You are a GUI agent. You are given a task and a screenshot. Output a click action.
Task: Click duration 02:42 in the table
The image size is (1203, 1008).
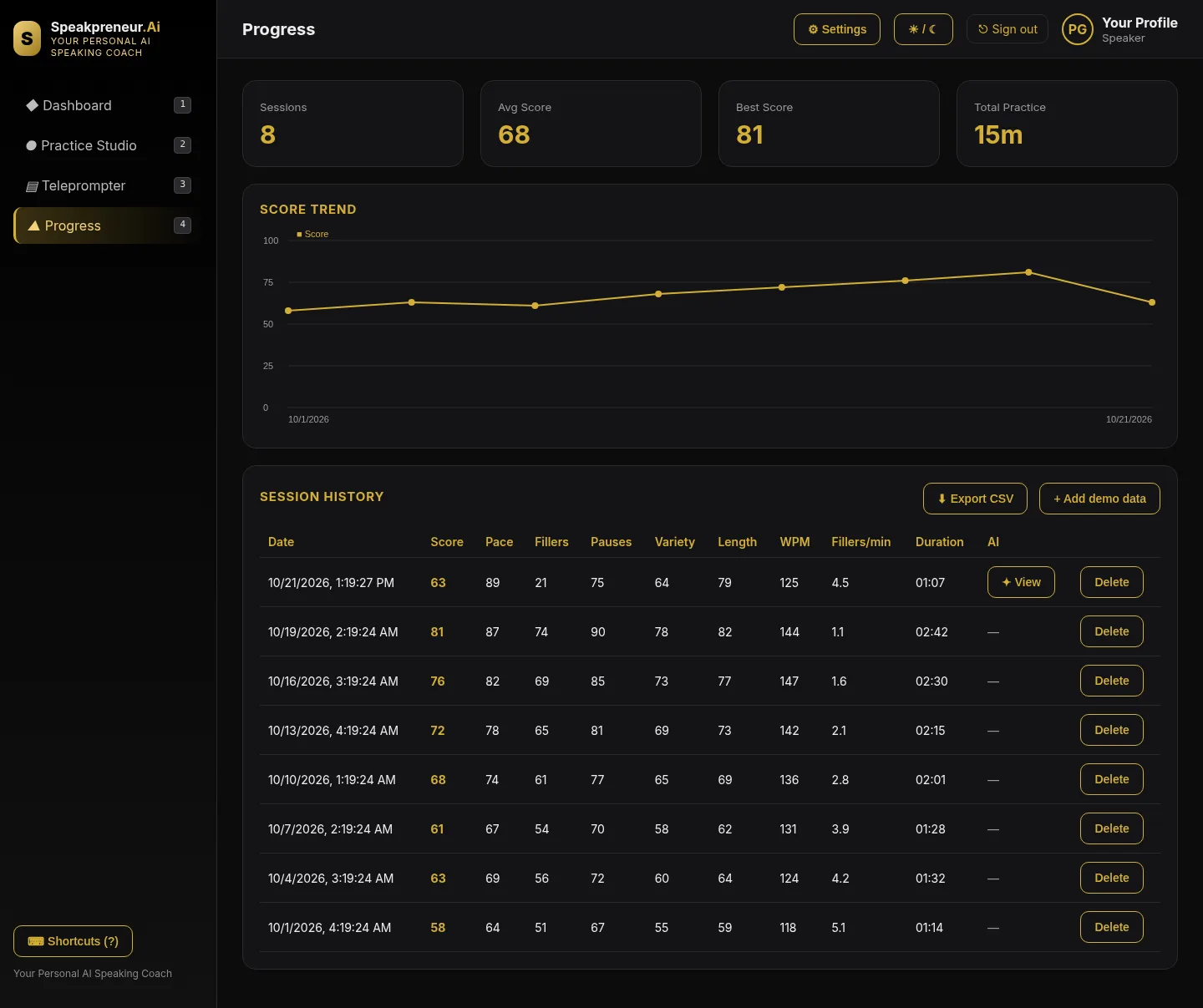[931, 632]
